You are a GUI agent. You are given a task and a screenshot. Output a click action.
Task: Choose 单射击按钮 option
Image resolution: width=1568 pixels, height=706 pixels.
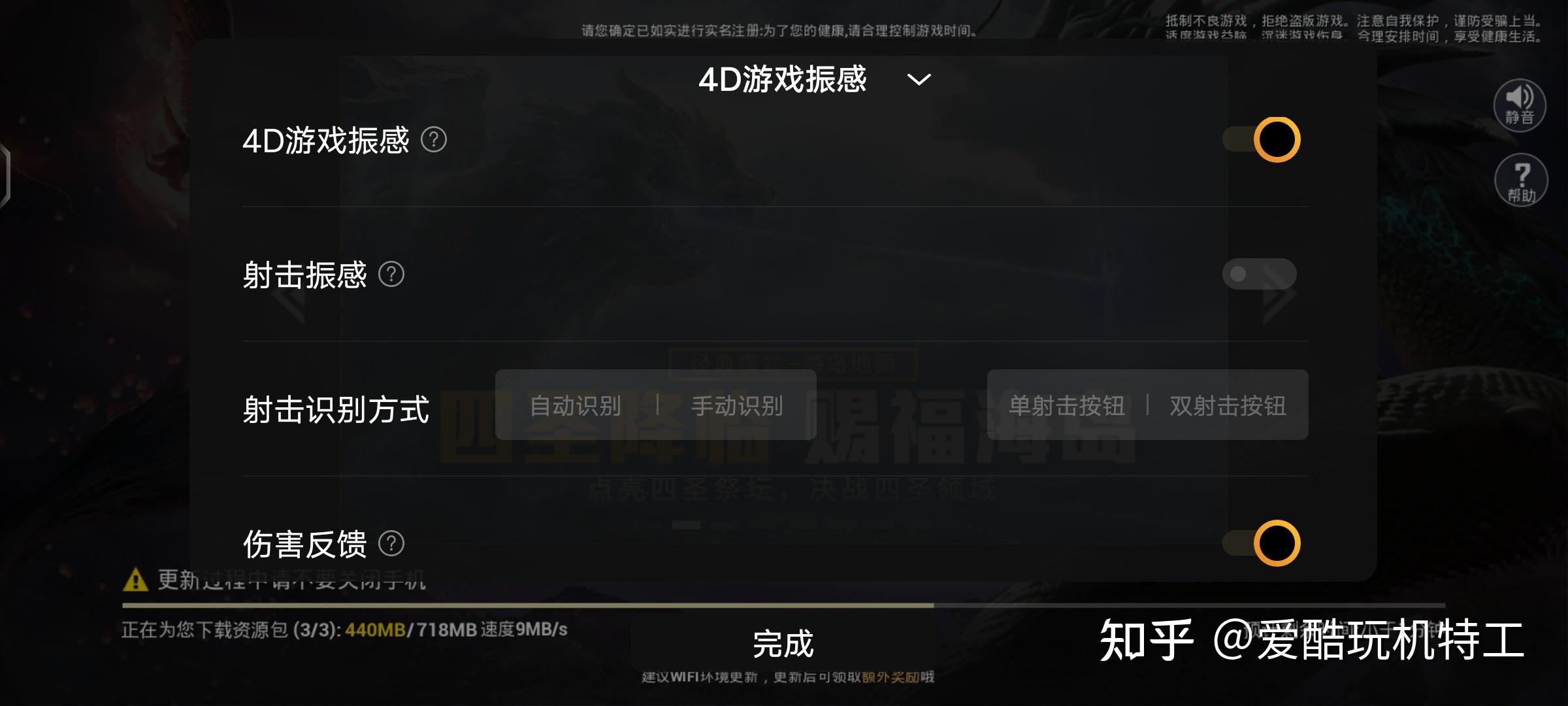click(1067, 405)
